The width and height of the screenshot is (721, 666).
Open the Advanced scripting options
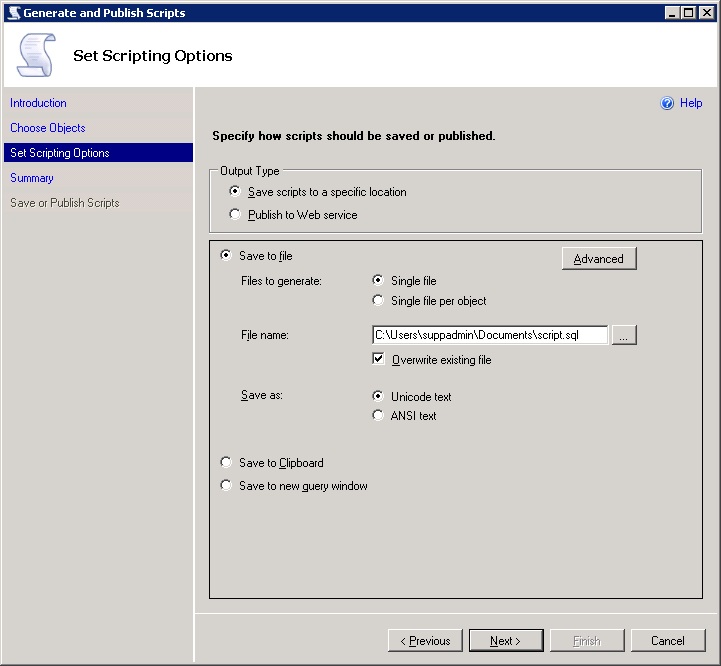pyautogui.click(x=598, y=259)
